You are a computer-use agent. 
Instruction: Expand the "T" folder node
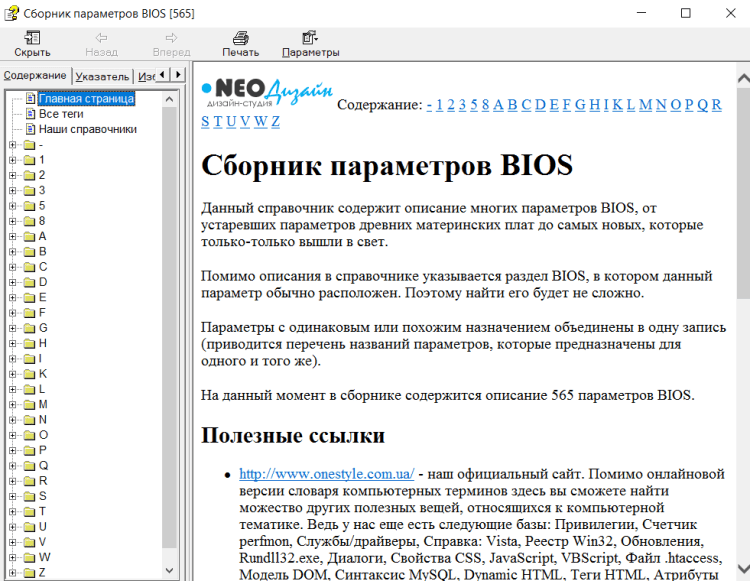coord(13,512)
